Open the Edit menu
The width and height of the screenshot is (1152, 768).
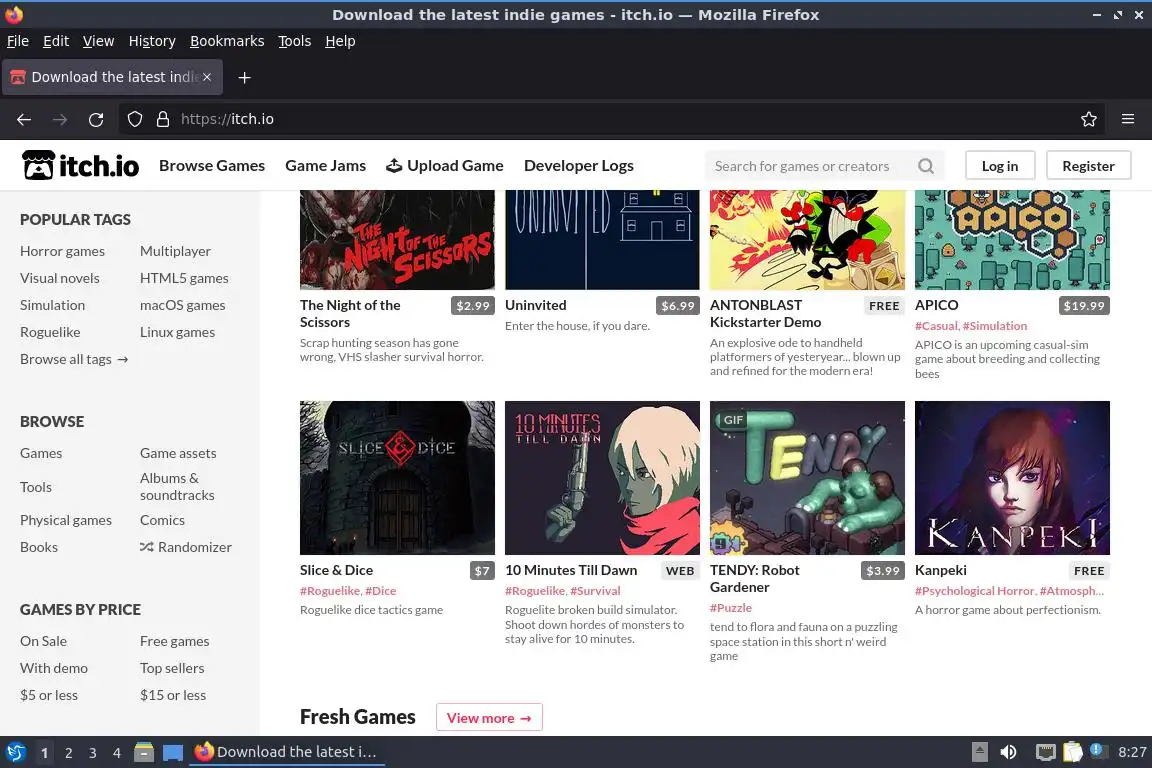coord(56,41)
